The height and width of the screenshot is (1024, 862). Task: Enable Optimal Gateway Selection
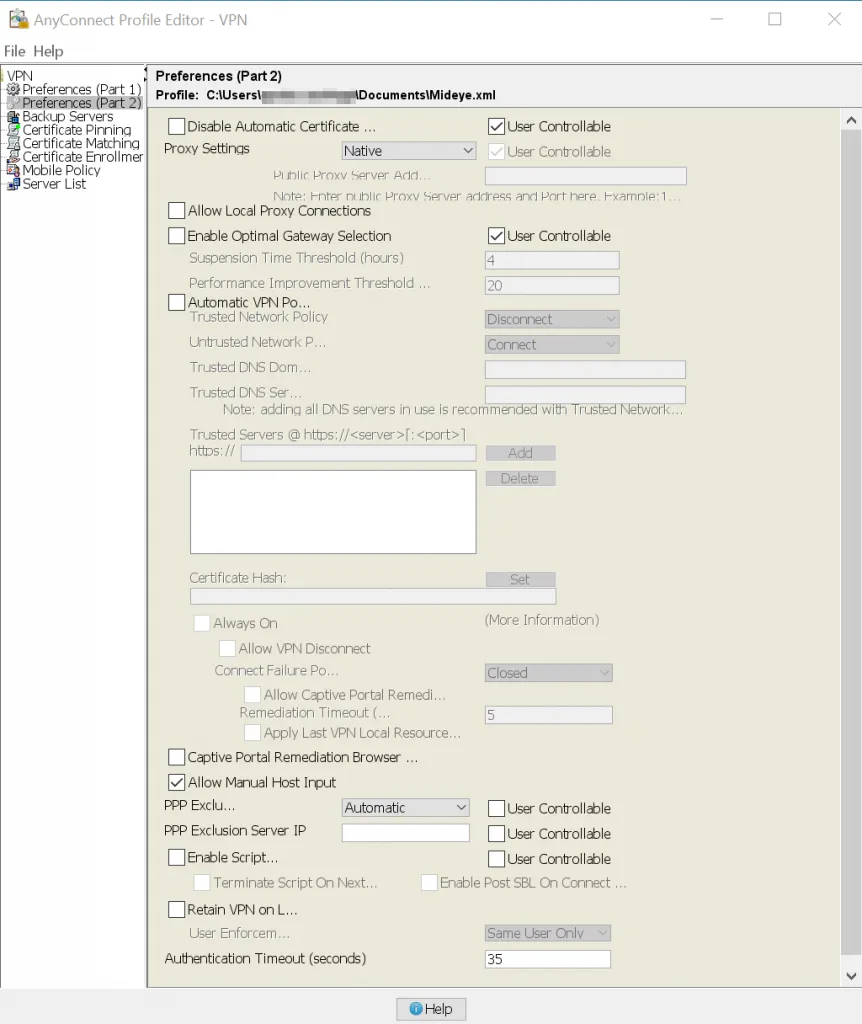[x=177, y=236]
